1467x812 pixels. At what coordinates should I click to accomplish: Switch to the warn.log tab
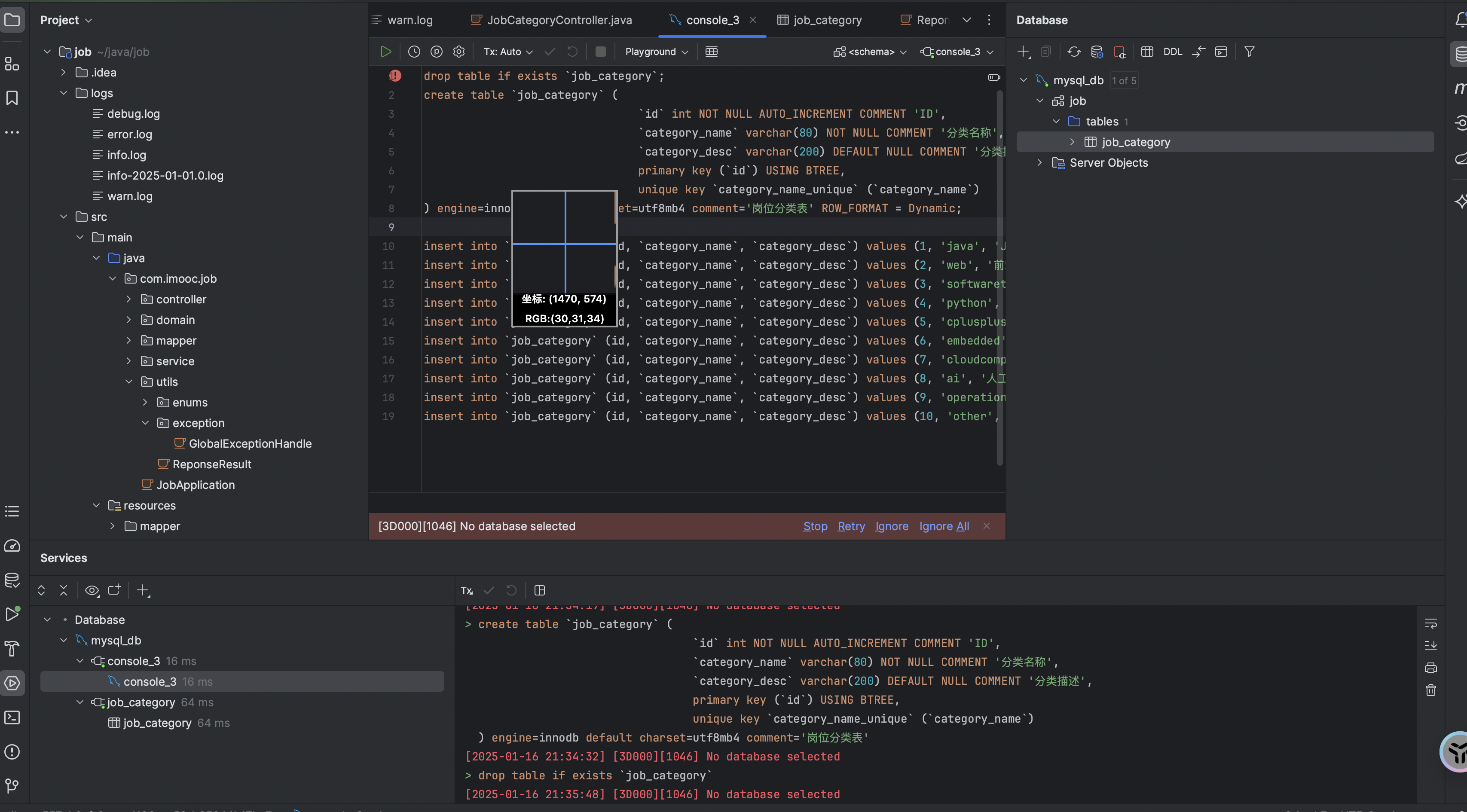(402, 20)
